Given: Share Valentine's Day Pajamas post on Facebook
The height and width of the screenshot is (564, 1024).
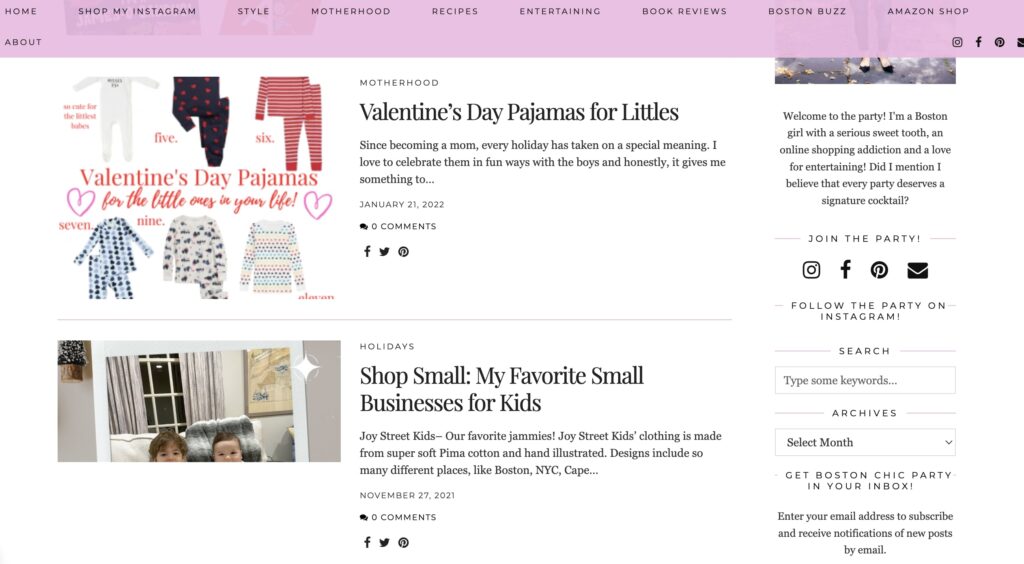Looking at the screenshot, I should (x=367, y=252).
